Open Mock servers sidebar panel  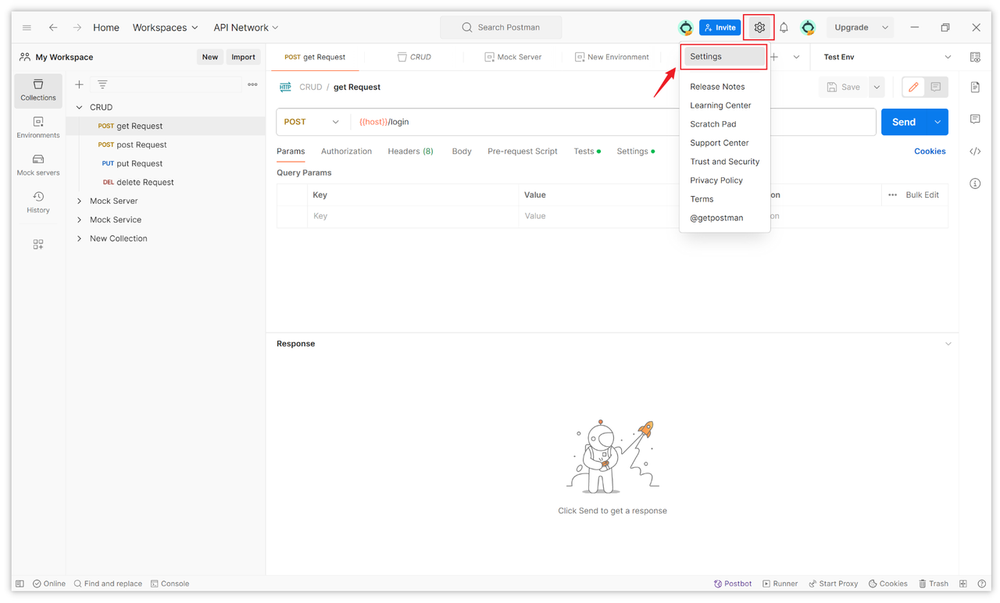[x=38, y=165]
